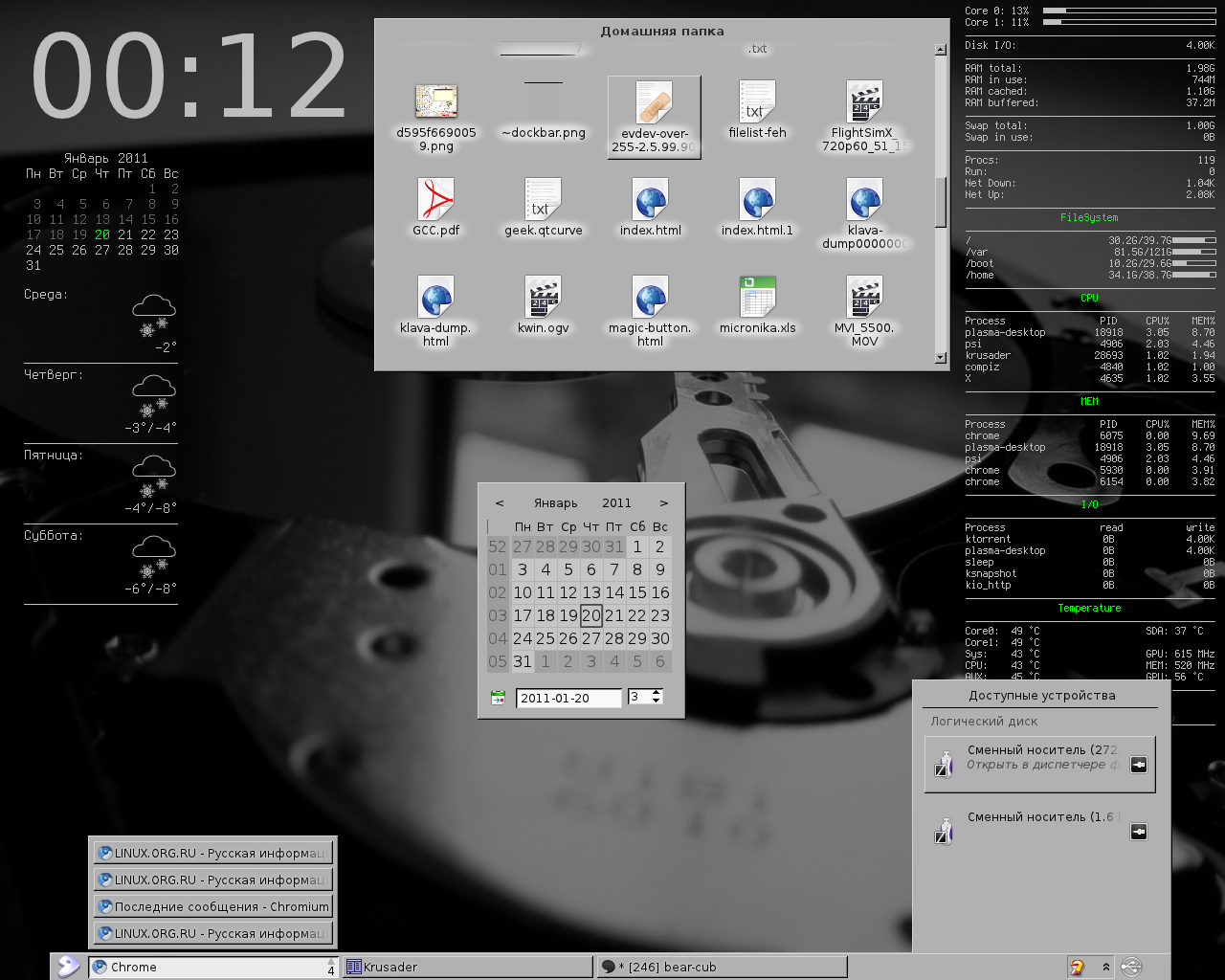This screenshot has width=1225, height=980.
Task: Increase week number with stepper up arrow
Action: coord(657,693)
